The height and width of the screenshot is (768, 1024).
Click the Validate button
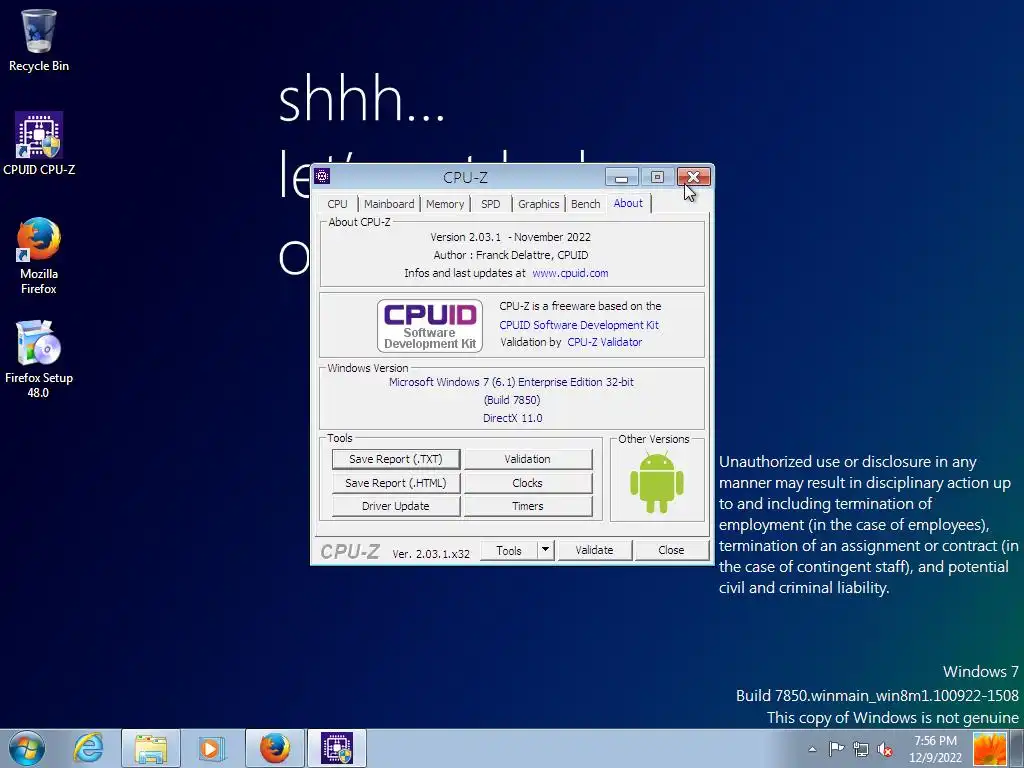(x=594, y=551)
